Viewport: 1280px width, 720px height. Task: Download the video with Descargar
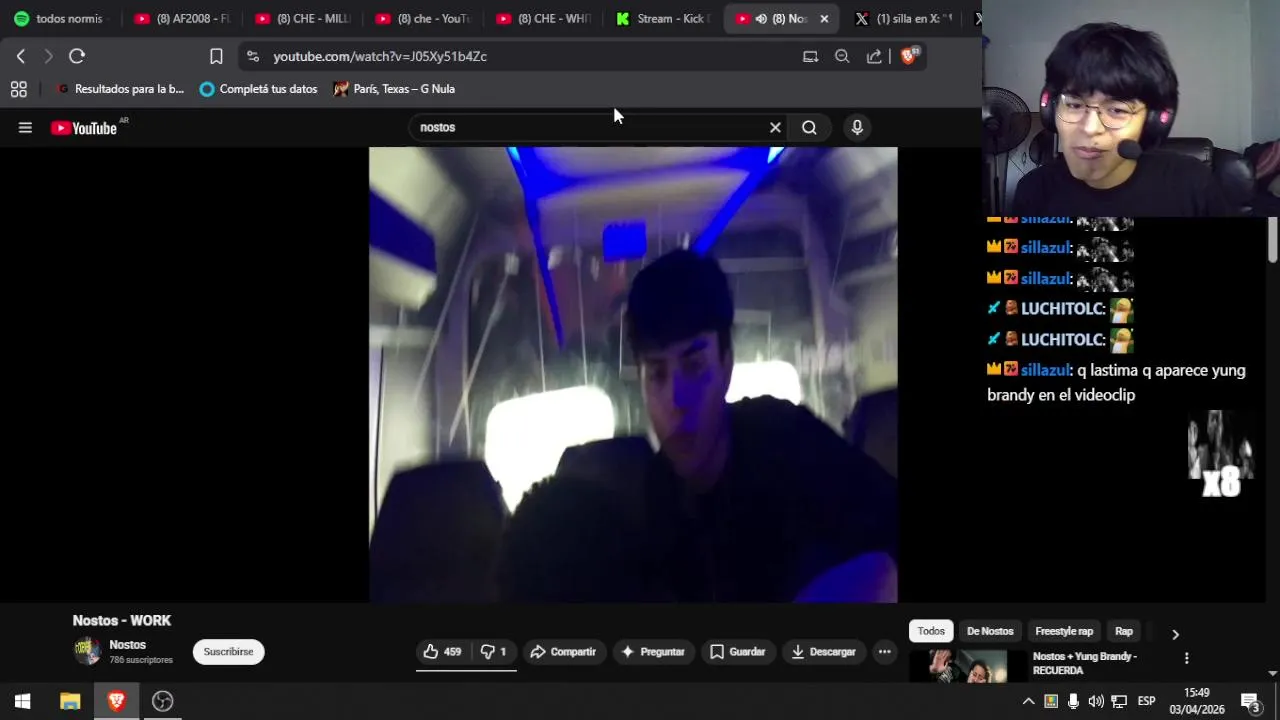point(823,652)
